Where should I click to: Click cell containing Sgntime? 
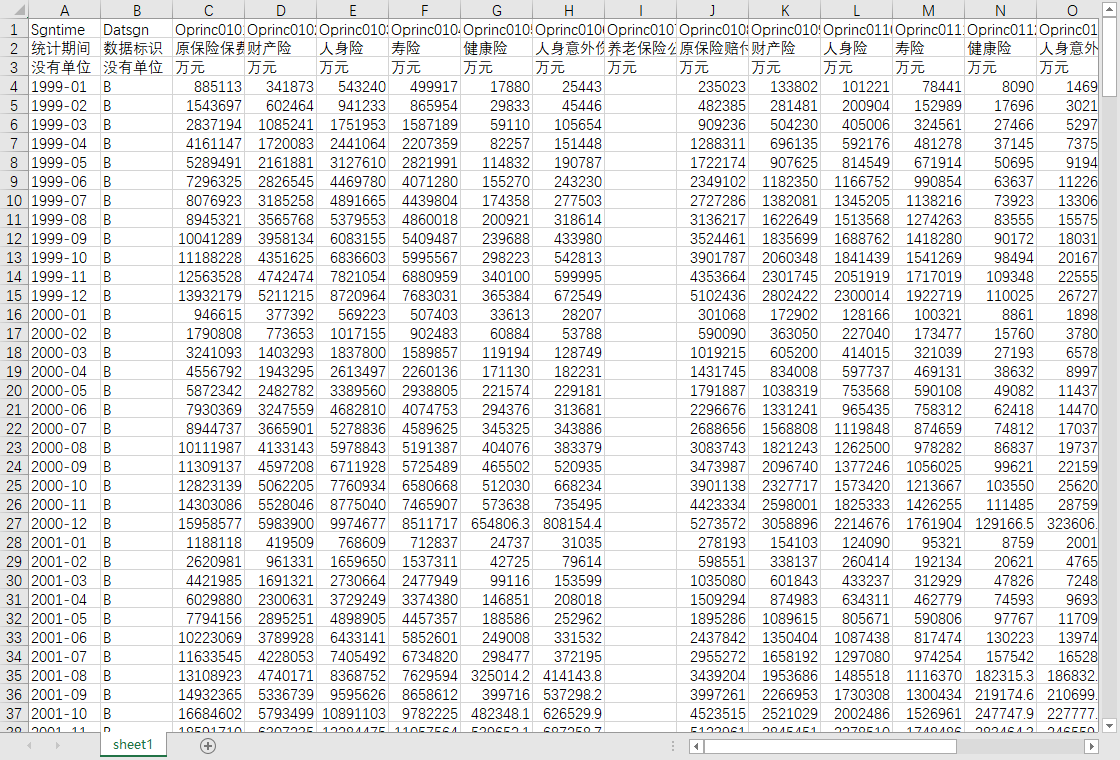click(64, 29)
